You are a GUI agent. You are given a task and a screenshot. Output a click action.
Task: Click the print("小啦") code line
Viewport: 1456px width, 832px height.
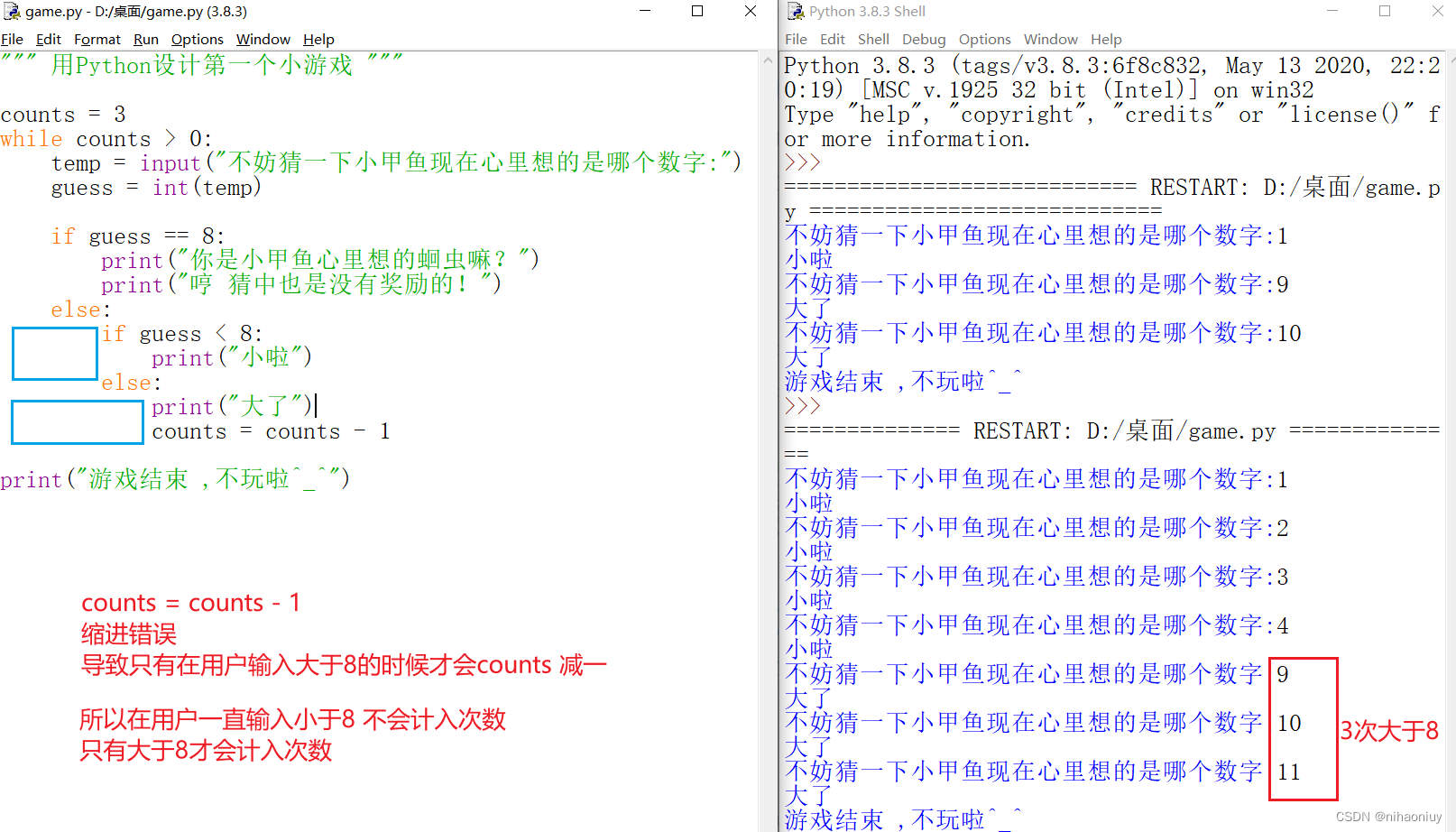tap(232, 358)
